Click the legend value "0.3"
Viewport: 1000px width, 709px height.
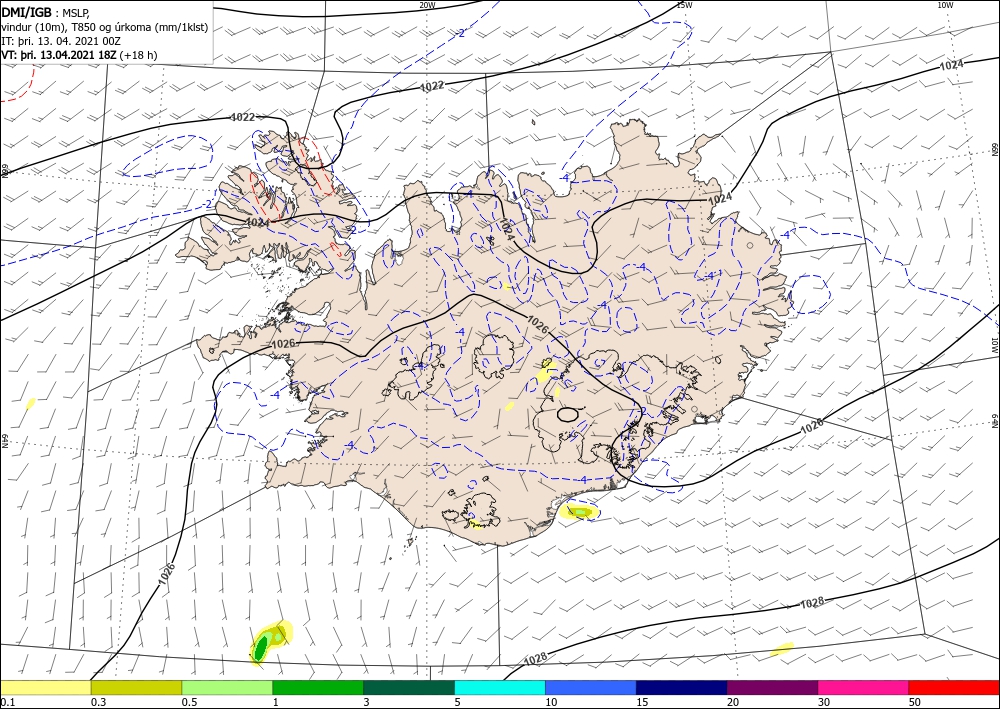point(98,702)
